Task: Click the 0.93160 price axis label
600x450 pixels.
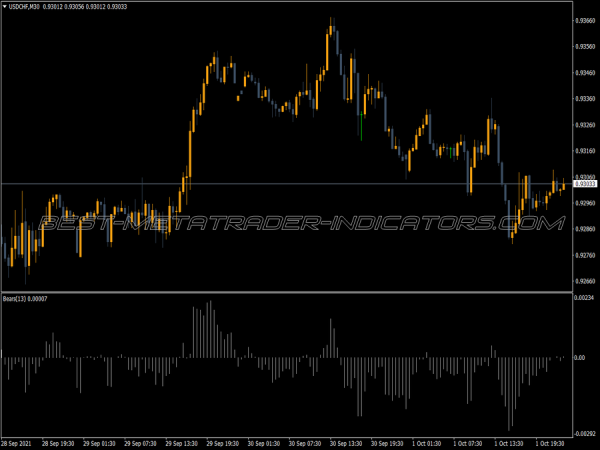Action: pyautogui.click(x=585, y=151)
